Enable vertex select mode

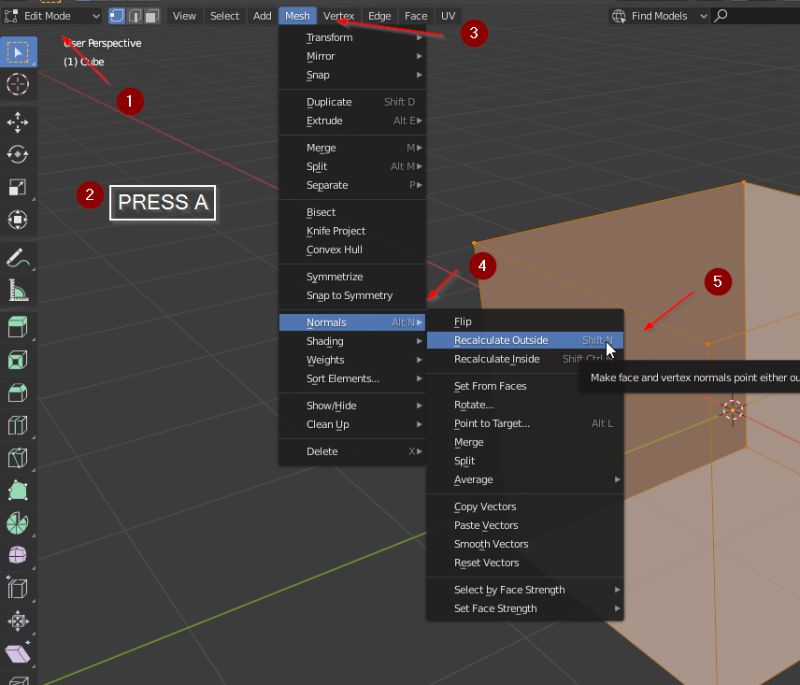click(x=117, y=16)
